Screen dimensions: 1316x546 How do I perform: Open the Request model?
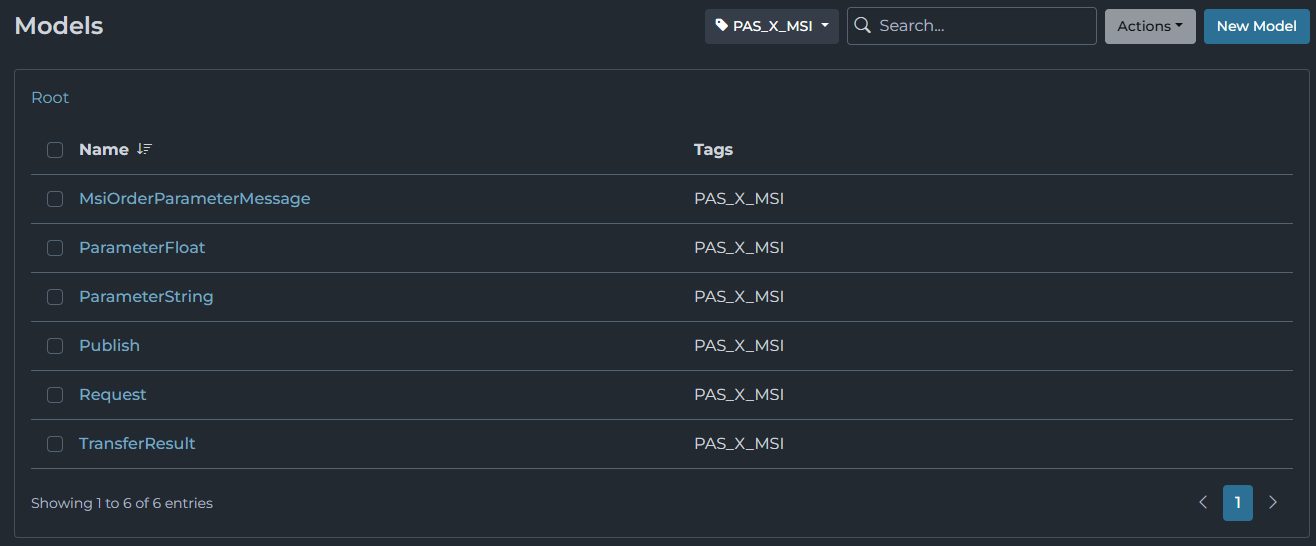(112, 395)
